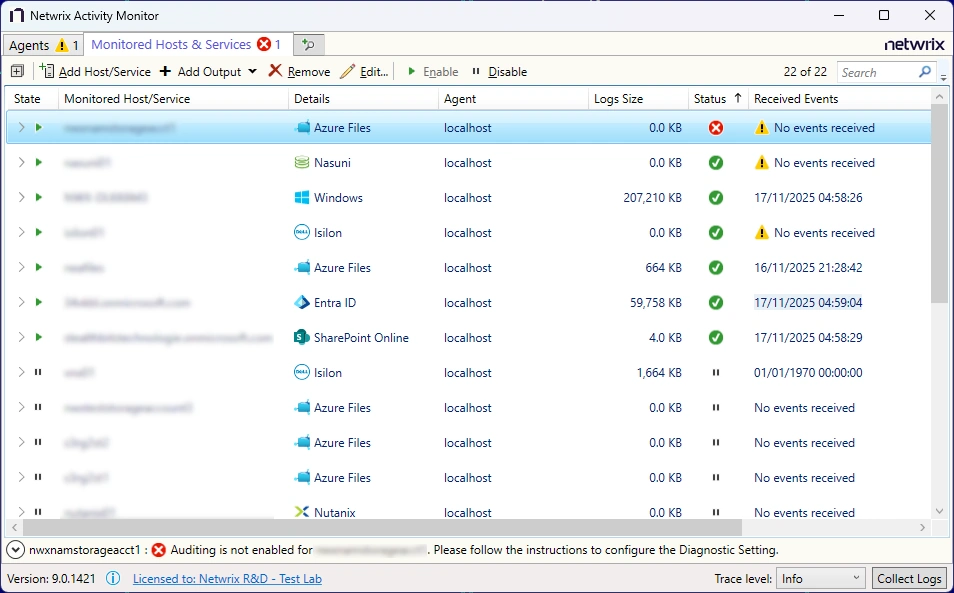Viewport: 954px width, 593px height.
Task: Click the SharePoint Online service icon
Action: pos(302,338)
